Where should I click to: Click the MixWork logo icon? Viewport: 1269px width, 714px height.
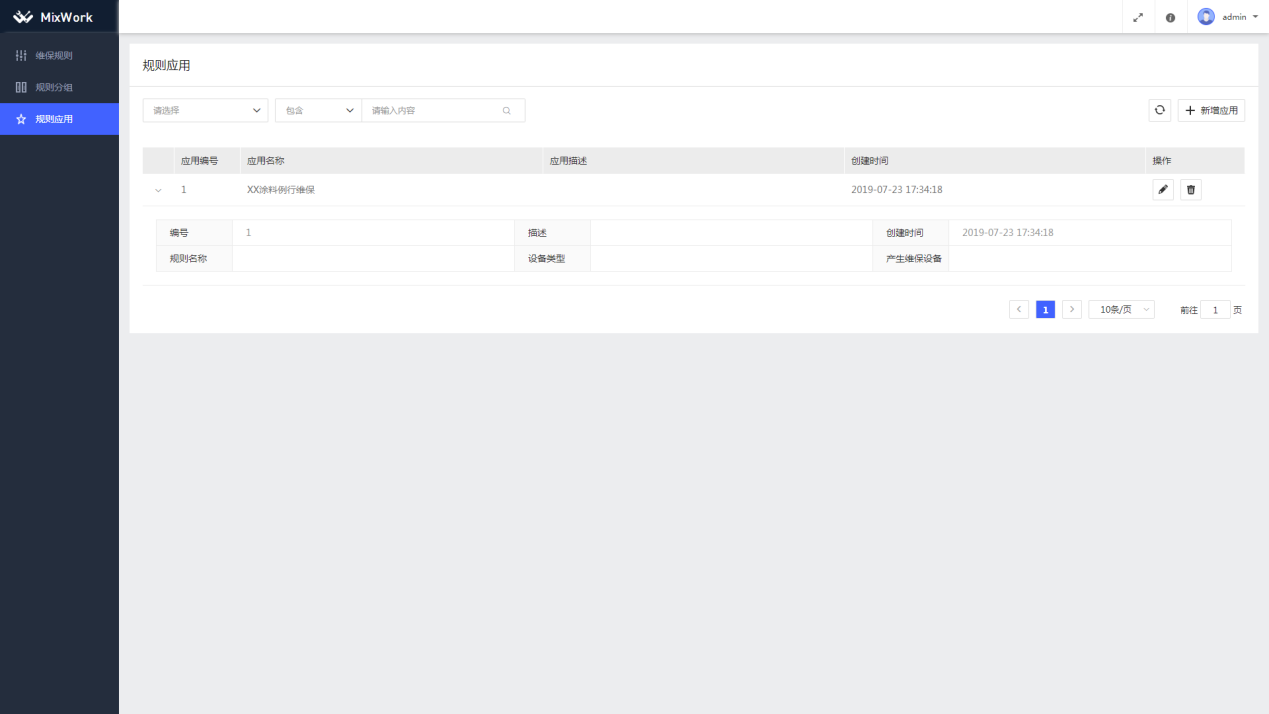coord(23,17)
